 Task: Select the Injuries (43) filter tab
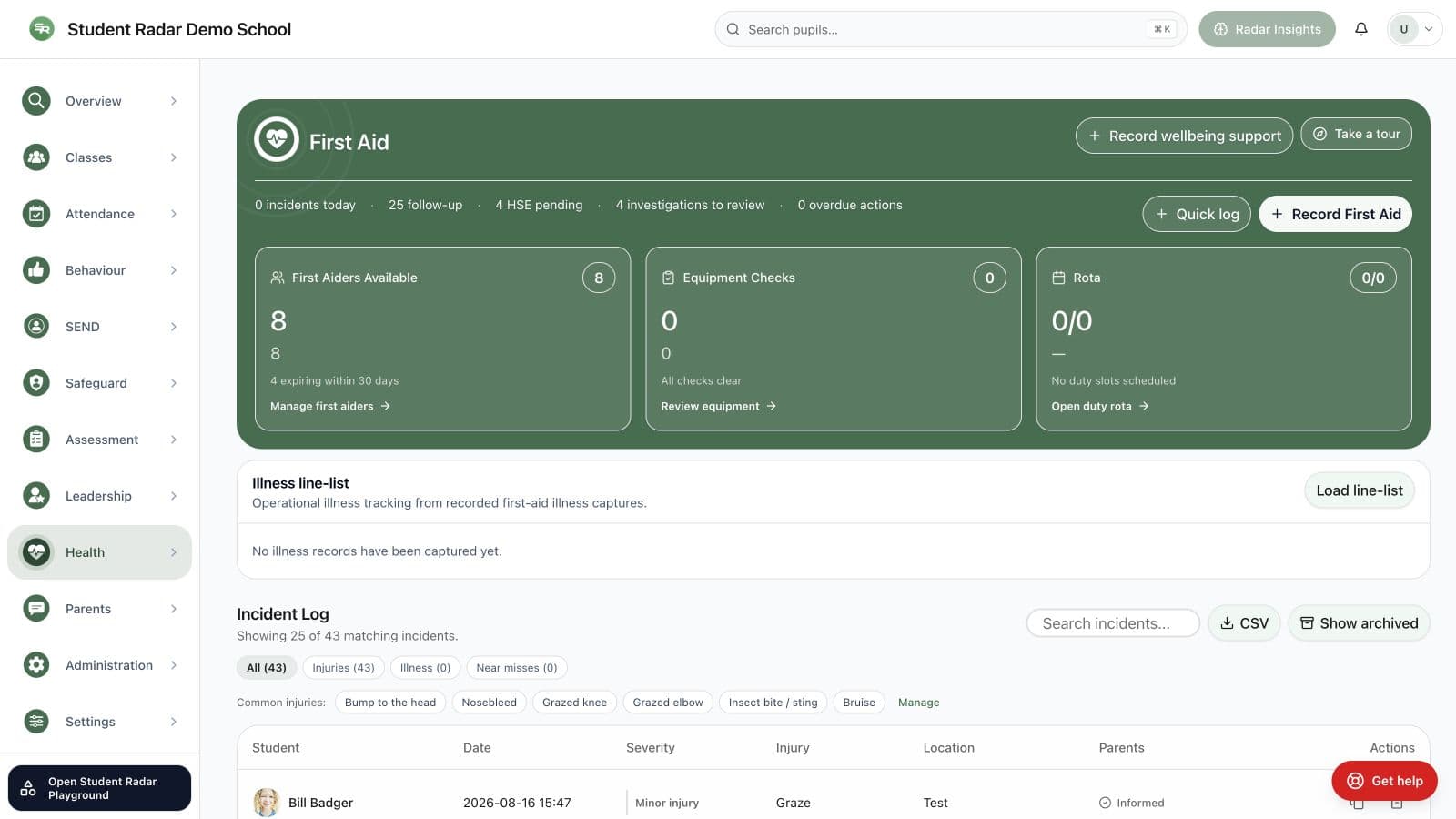[343, 668]
